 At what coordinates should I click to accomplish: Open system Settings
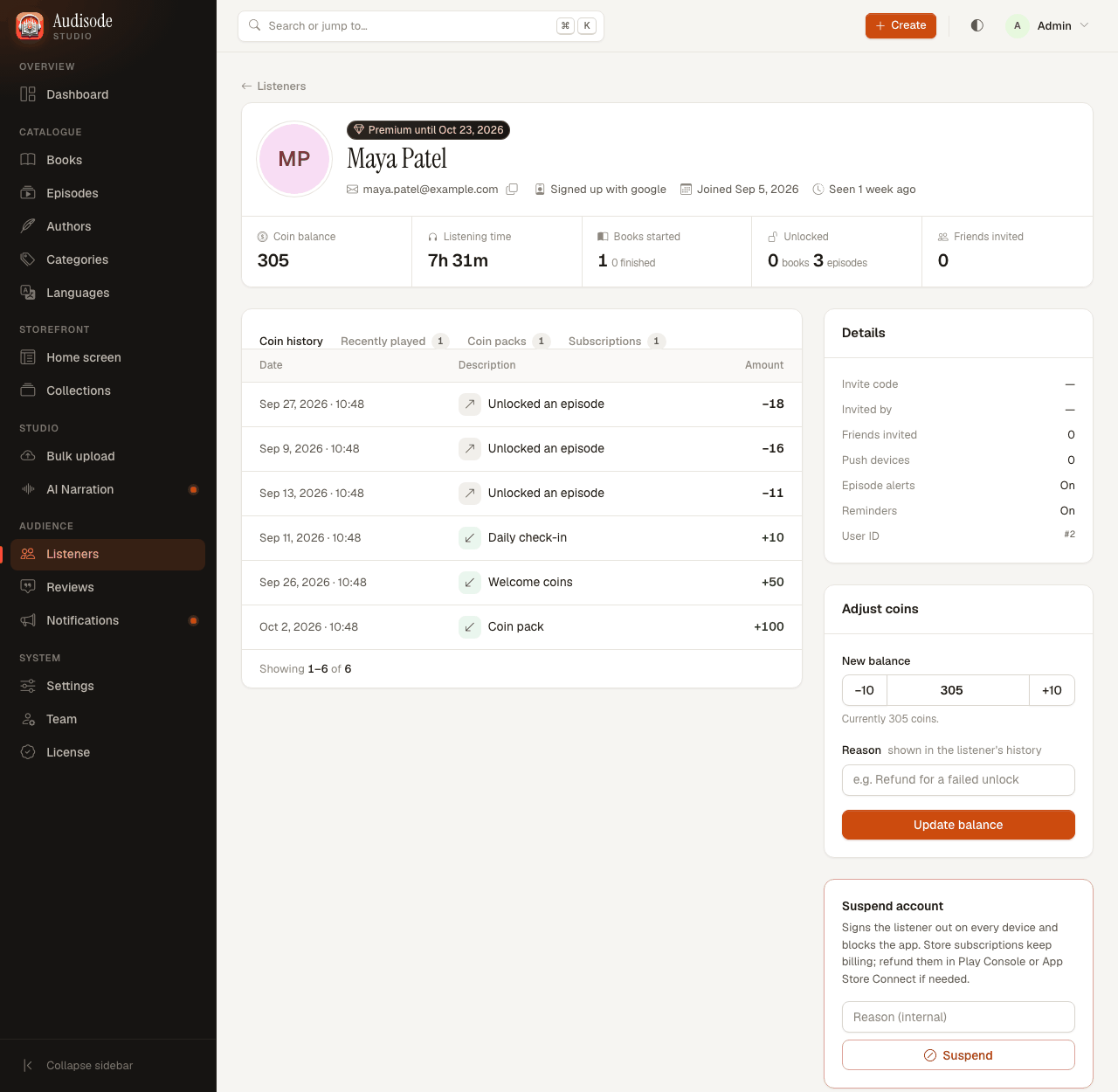108,686
